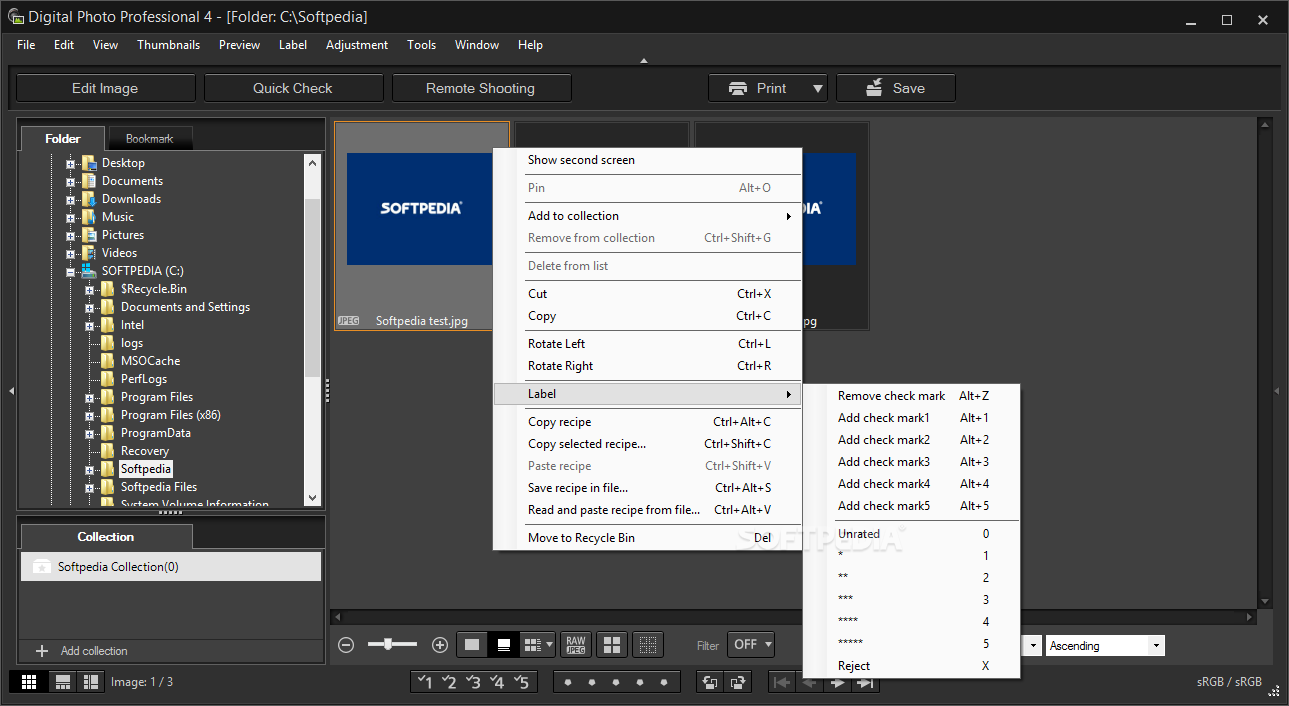The height and width of the screenshot is (706, 1289).
Task: Switch to the filmstrip layout icon
Action: point(62,682)
